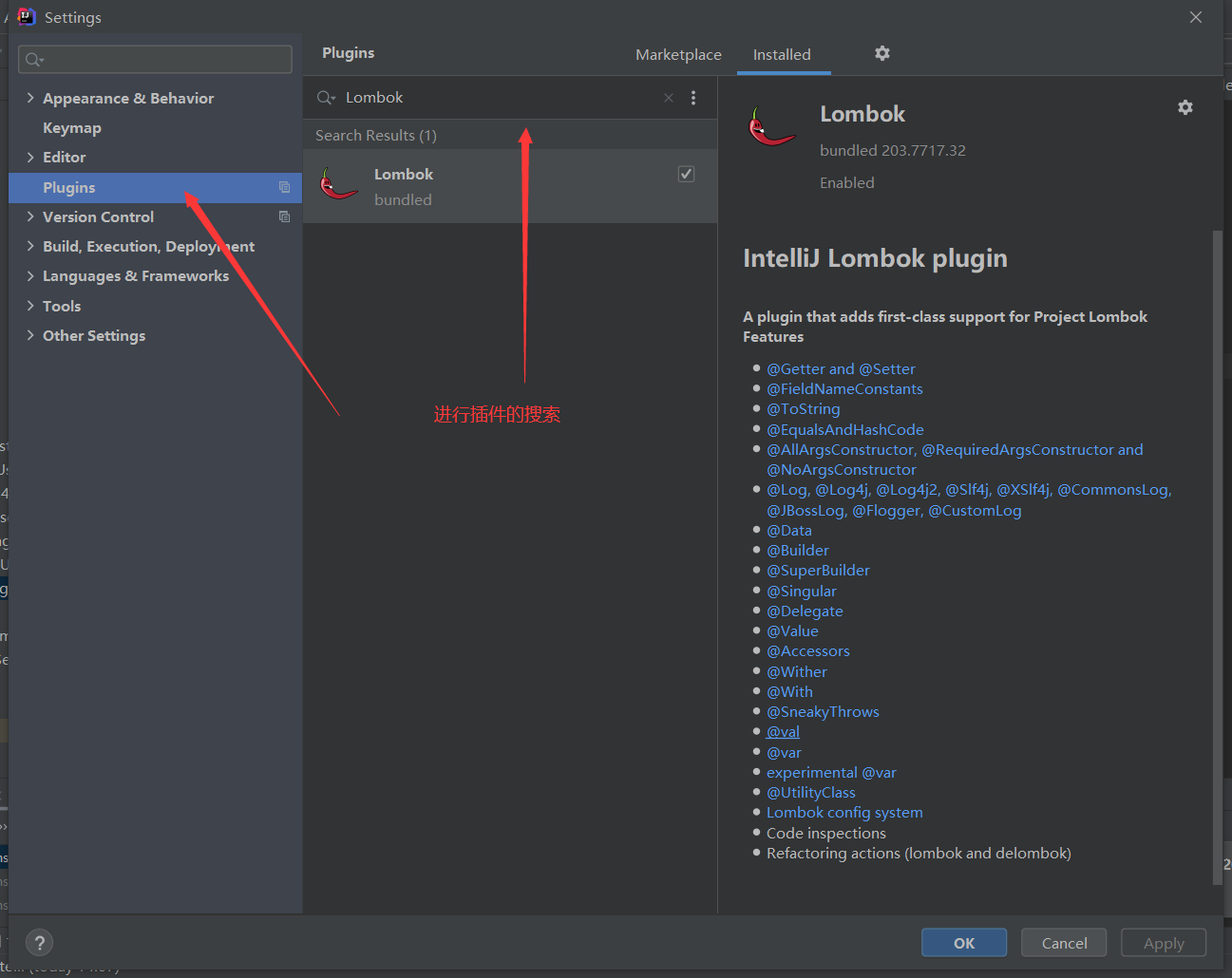Confirm settings with OK button
Image resolution: width=1232 pixels, height=978 pixels.
coord(964,943)
